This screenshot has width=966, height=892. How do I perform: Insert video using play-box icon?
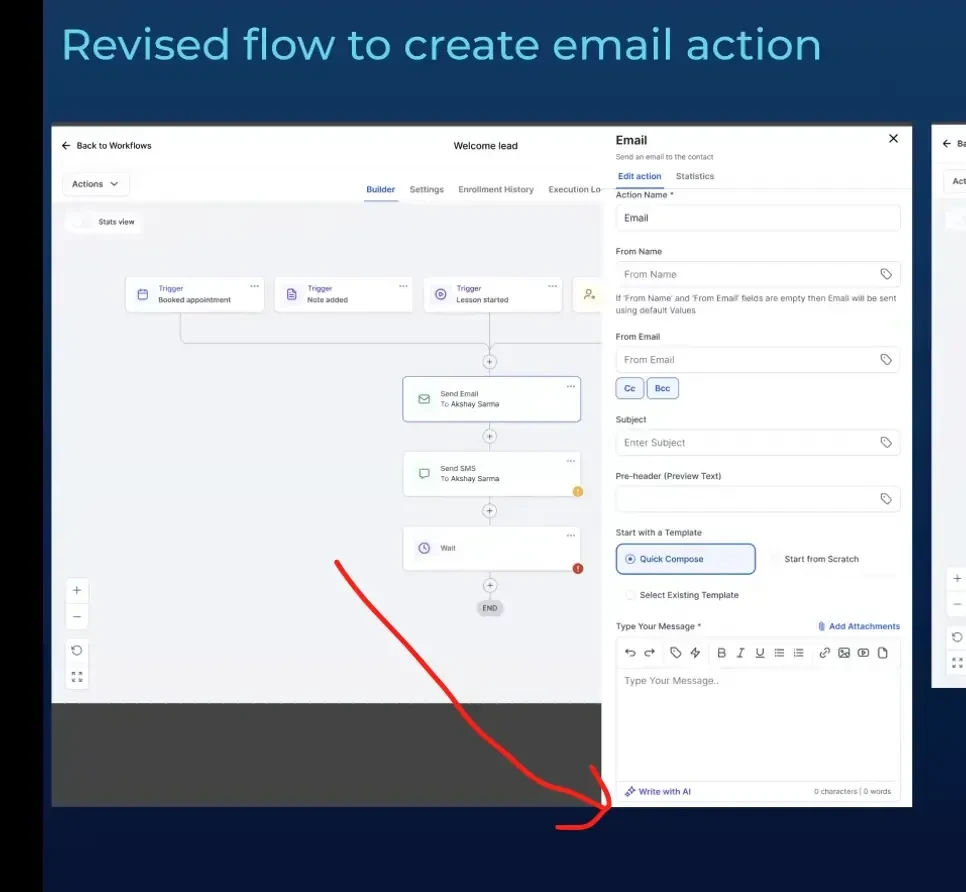click(863, 653)
